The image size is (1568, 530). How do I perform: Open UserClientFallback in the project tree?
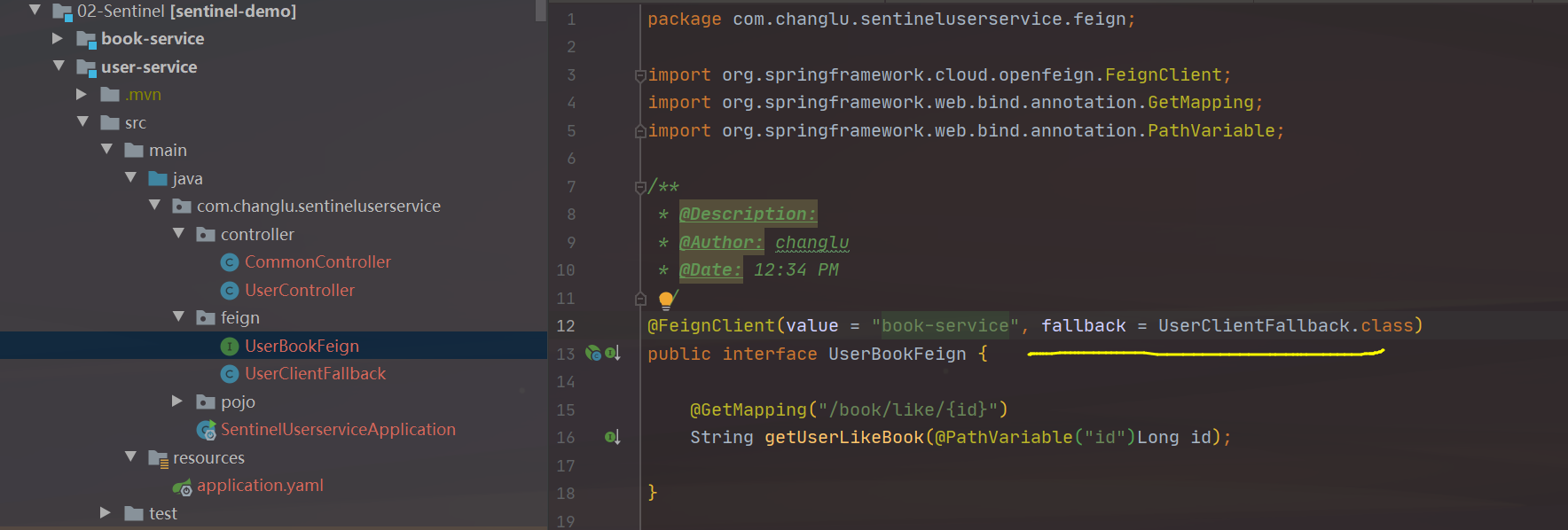[x=315, y=373]
